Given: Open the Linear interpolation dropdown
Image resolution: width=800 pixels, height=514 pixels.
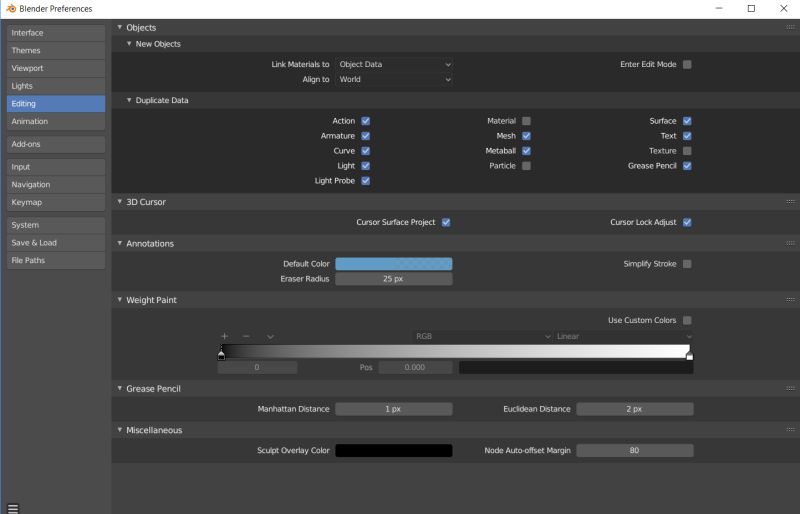Looking at the screenshot, I should pos(623,336).
